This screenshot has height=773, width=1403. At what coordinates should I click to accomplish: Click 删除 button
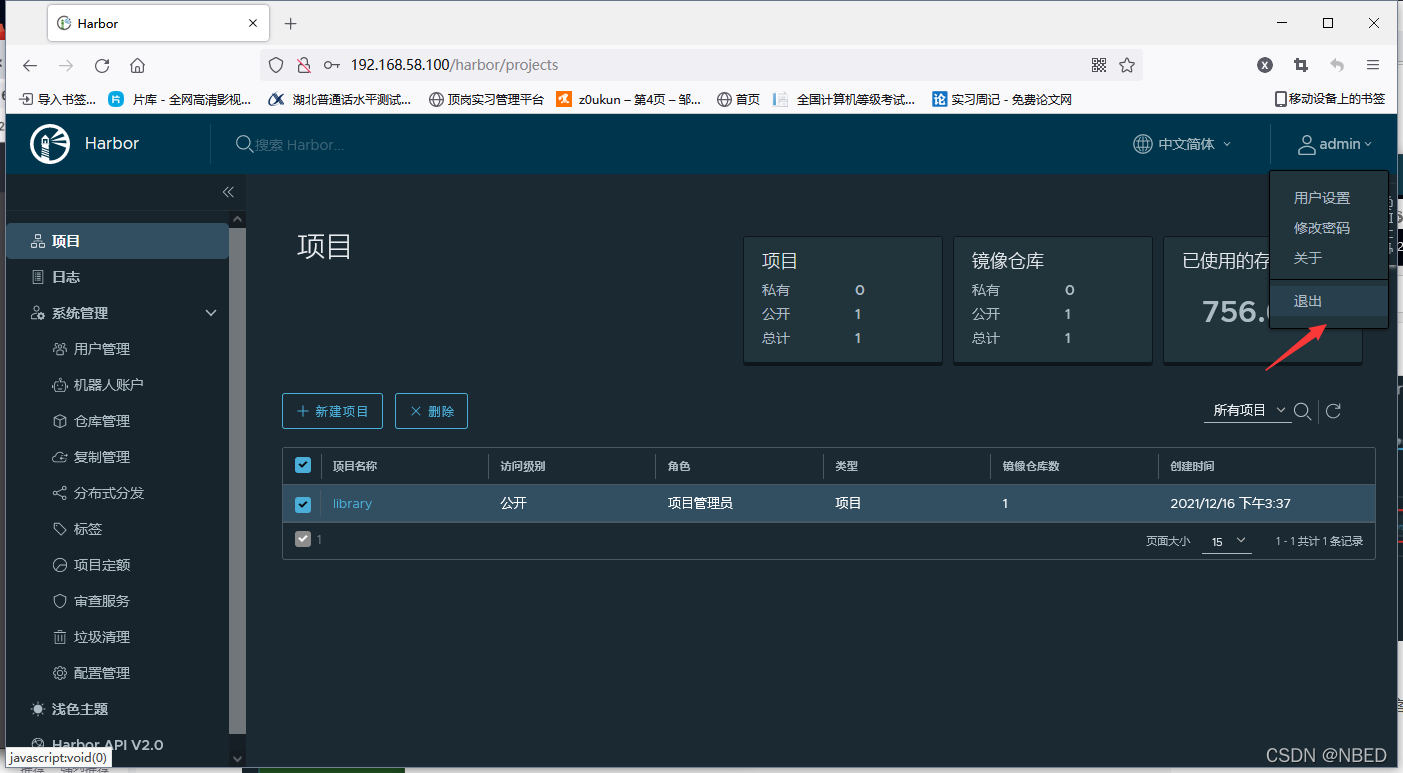point(431,411)
